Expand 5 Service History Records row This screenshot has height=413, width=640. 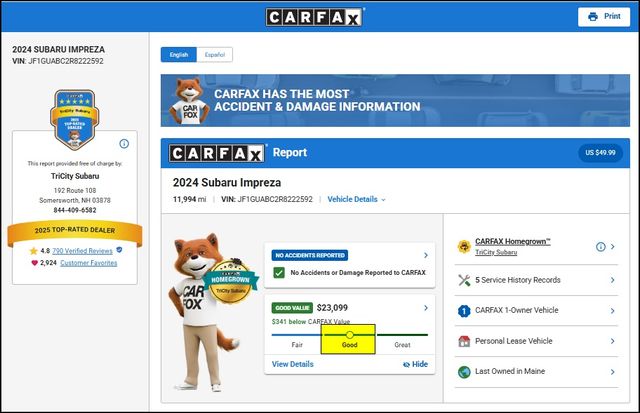pyautogui.click(x=536, y=280)
